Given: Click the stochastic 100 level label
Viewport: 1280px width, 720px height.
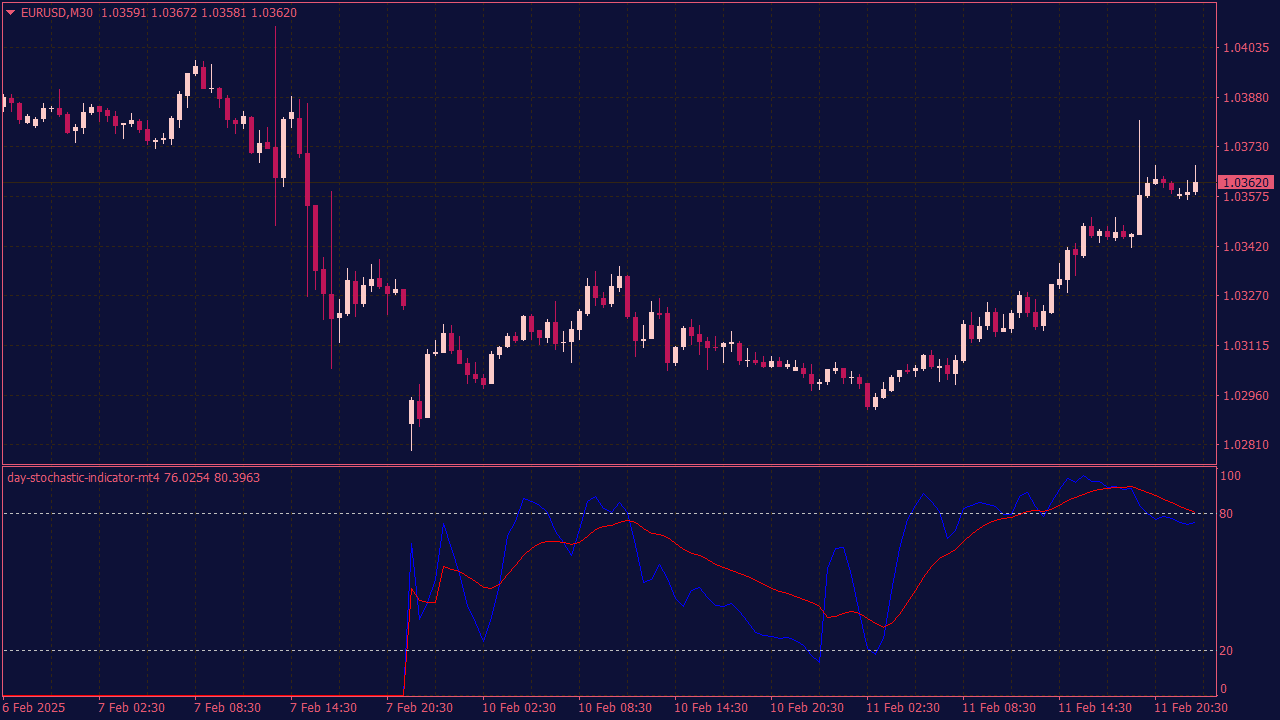Looking at the screenshot, I should coord(1230,476).
